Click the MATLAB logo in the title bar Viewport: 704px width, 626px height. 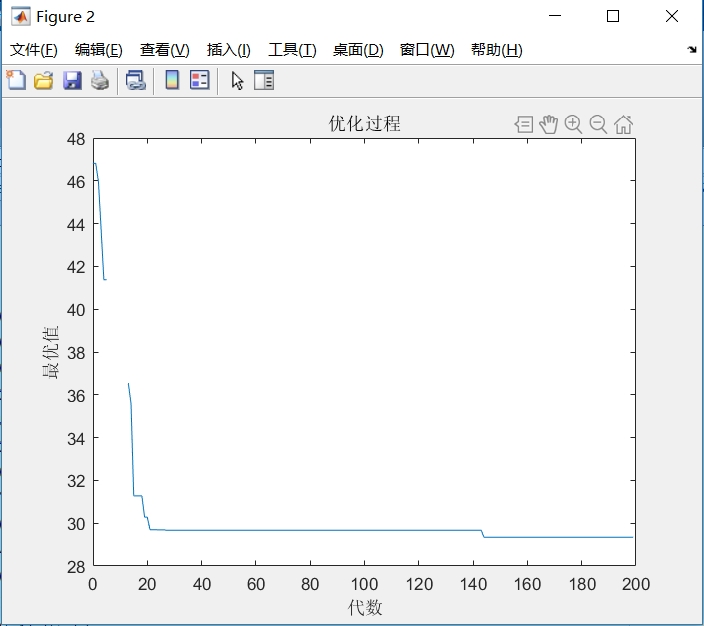(21, 17)
